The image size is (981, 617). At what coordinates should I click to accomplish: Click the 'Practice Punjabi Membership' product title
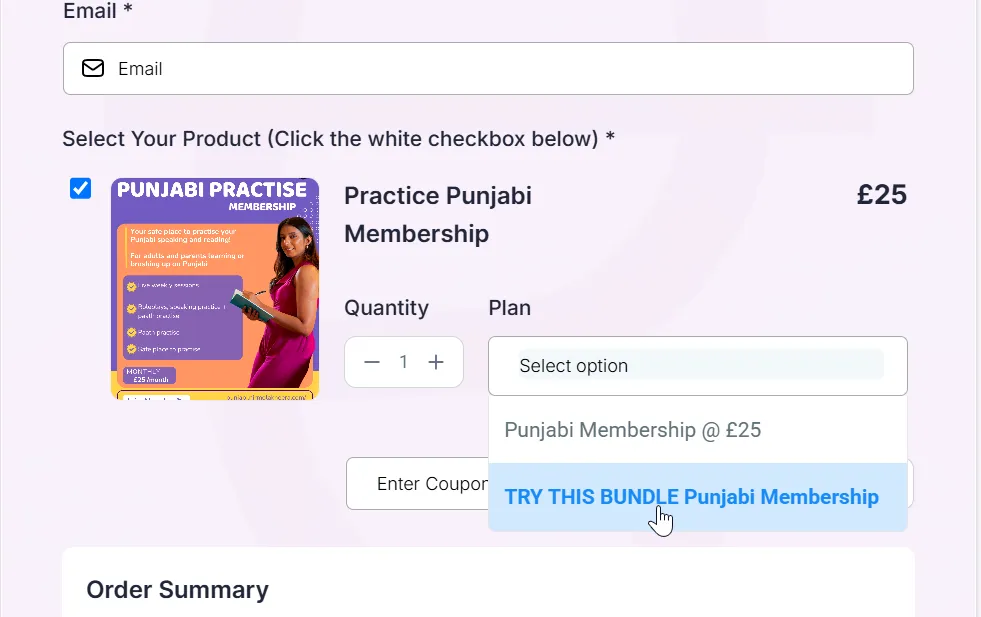tap(438, 215)
